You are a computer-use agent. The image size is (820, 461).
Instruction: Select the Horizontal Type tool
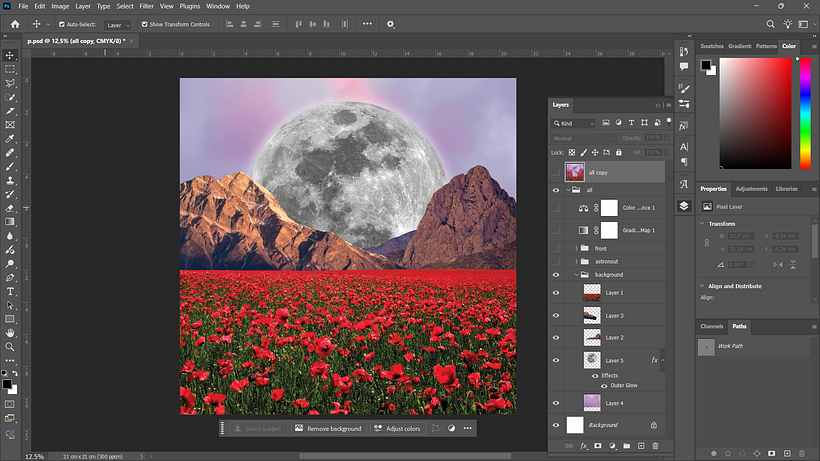(x=10, y=291)
